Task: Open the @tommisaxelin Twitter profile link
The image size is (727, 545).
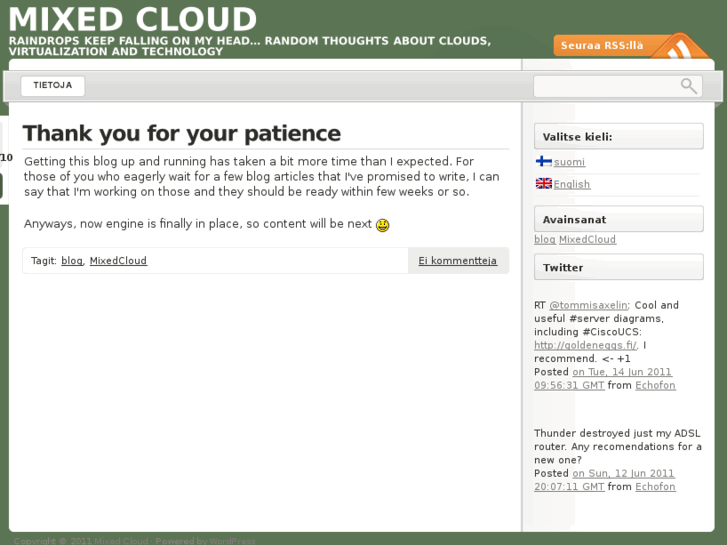Action: (588, 306)
